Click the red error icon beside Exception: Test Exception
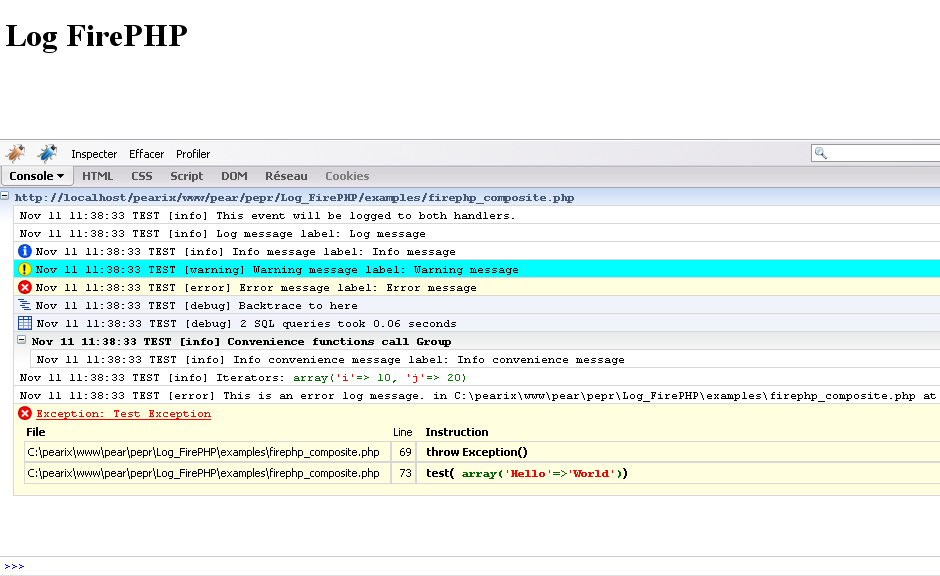940x576 pixels. click(x=25, y=413)
